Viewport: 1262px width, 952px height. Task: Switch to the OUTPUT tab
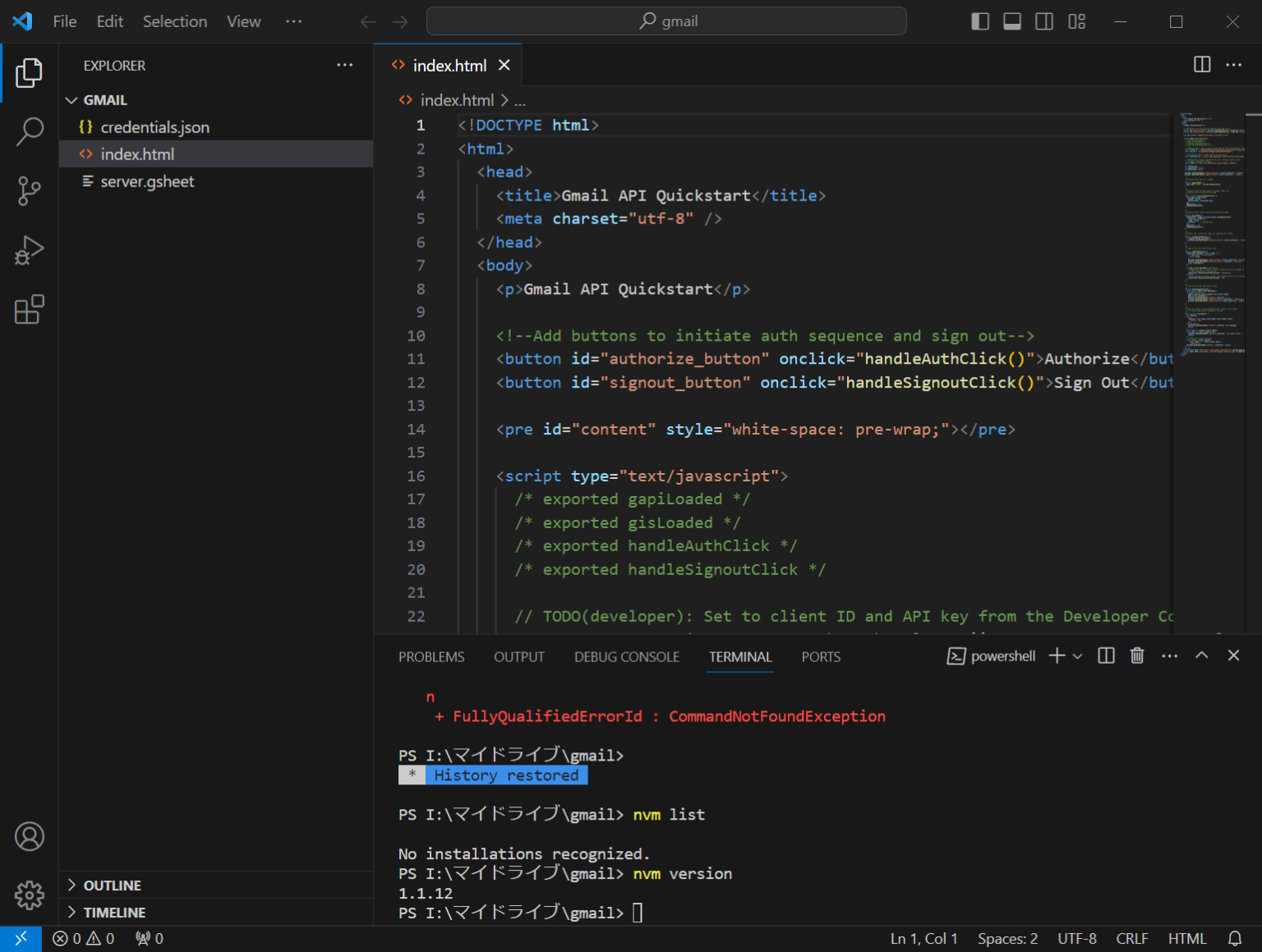(518, 656)
